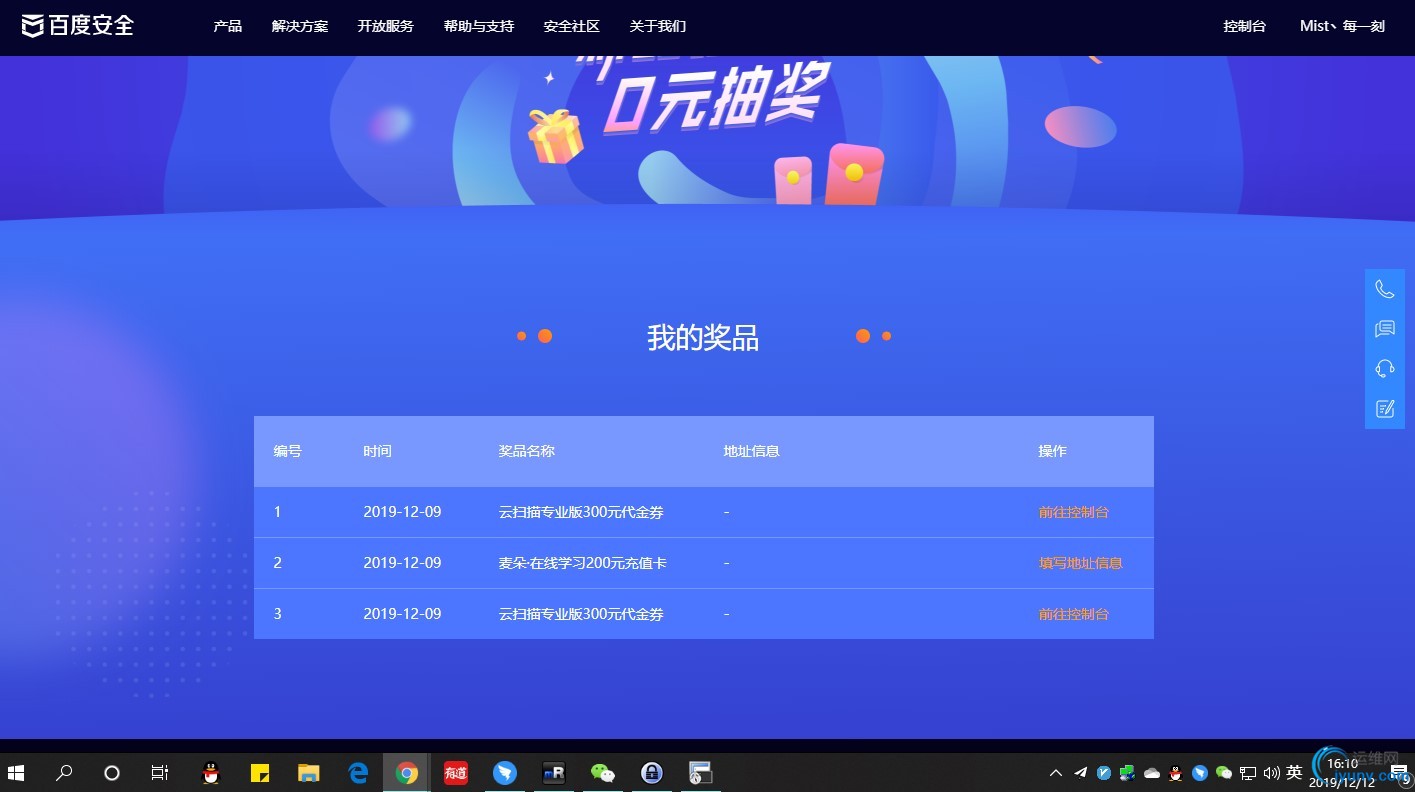1415x792 pixels.
Task: Click the Mist account name dropdown
Action: coord(1341,26)
